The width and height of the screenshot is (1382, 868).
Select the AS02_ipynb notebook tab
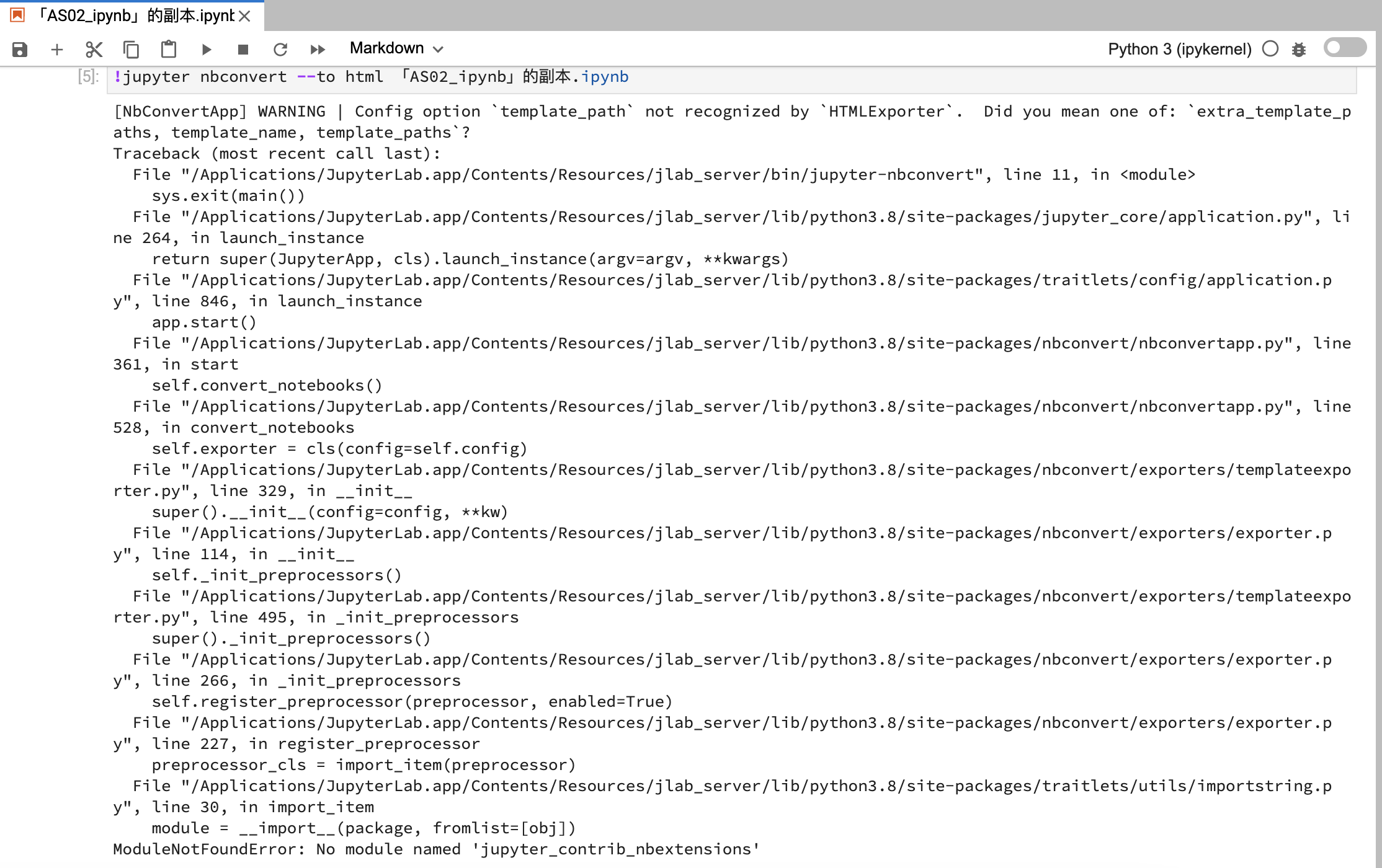pyautogui.click(x=133, y=15)
